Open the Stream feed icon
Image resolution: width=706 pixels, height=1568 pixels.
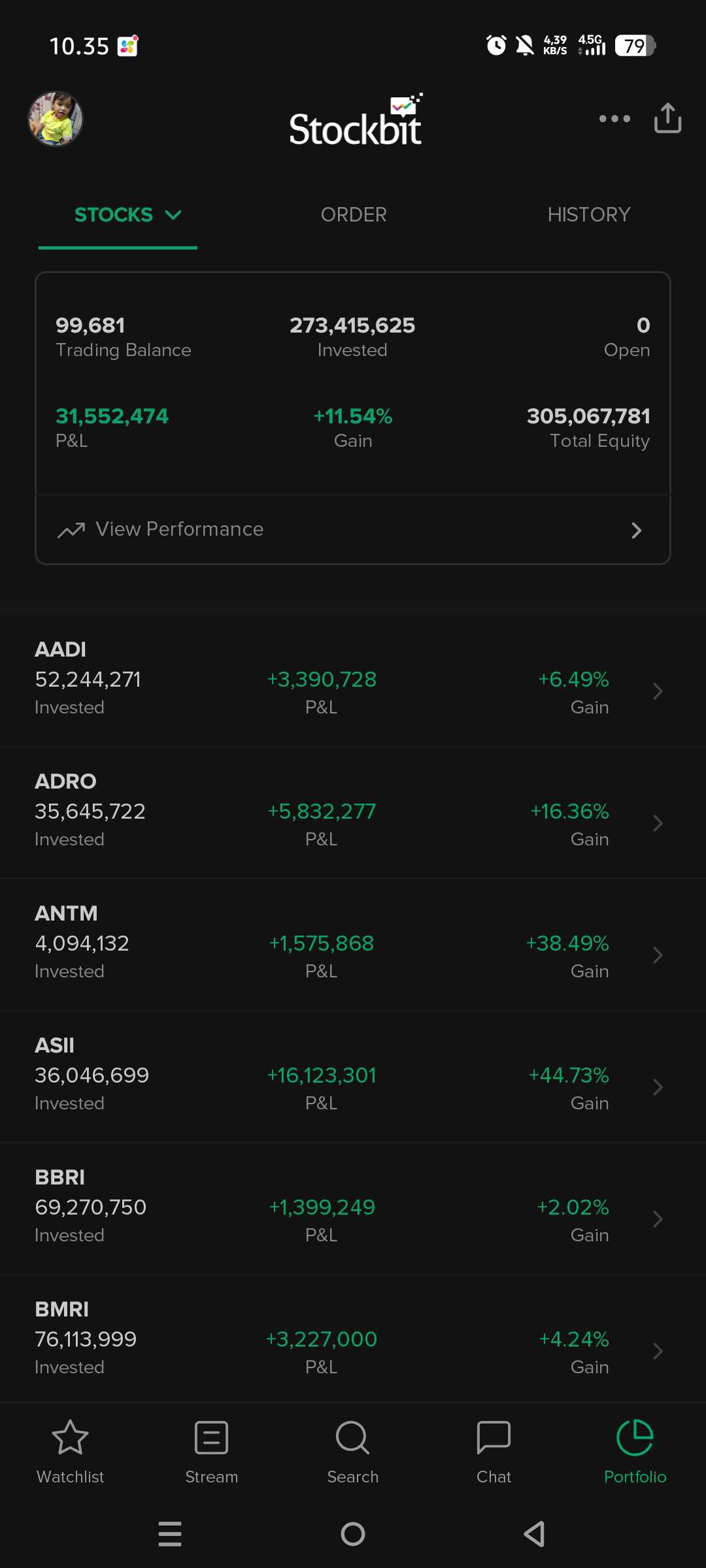point(211,1437)
